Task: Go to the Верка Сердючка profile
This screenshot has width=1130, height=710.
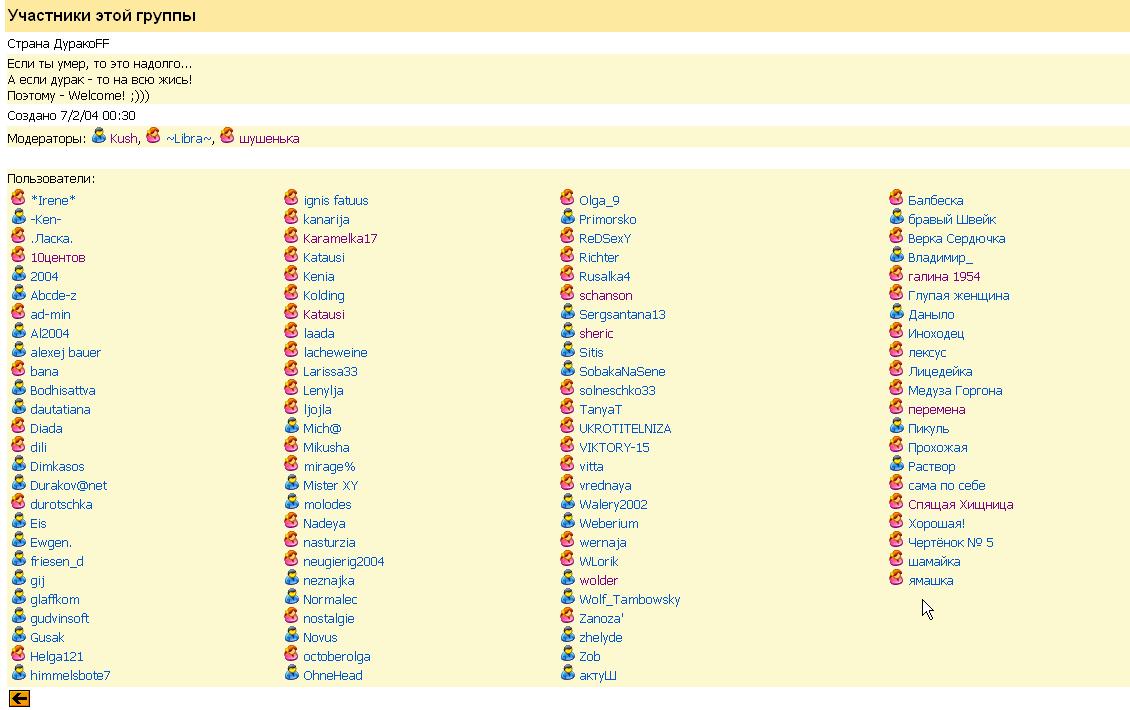Action: click(956, 239)
